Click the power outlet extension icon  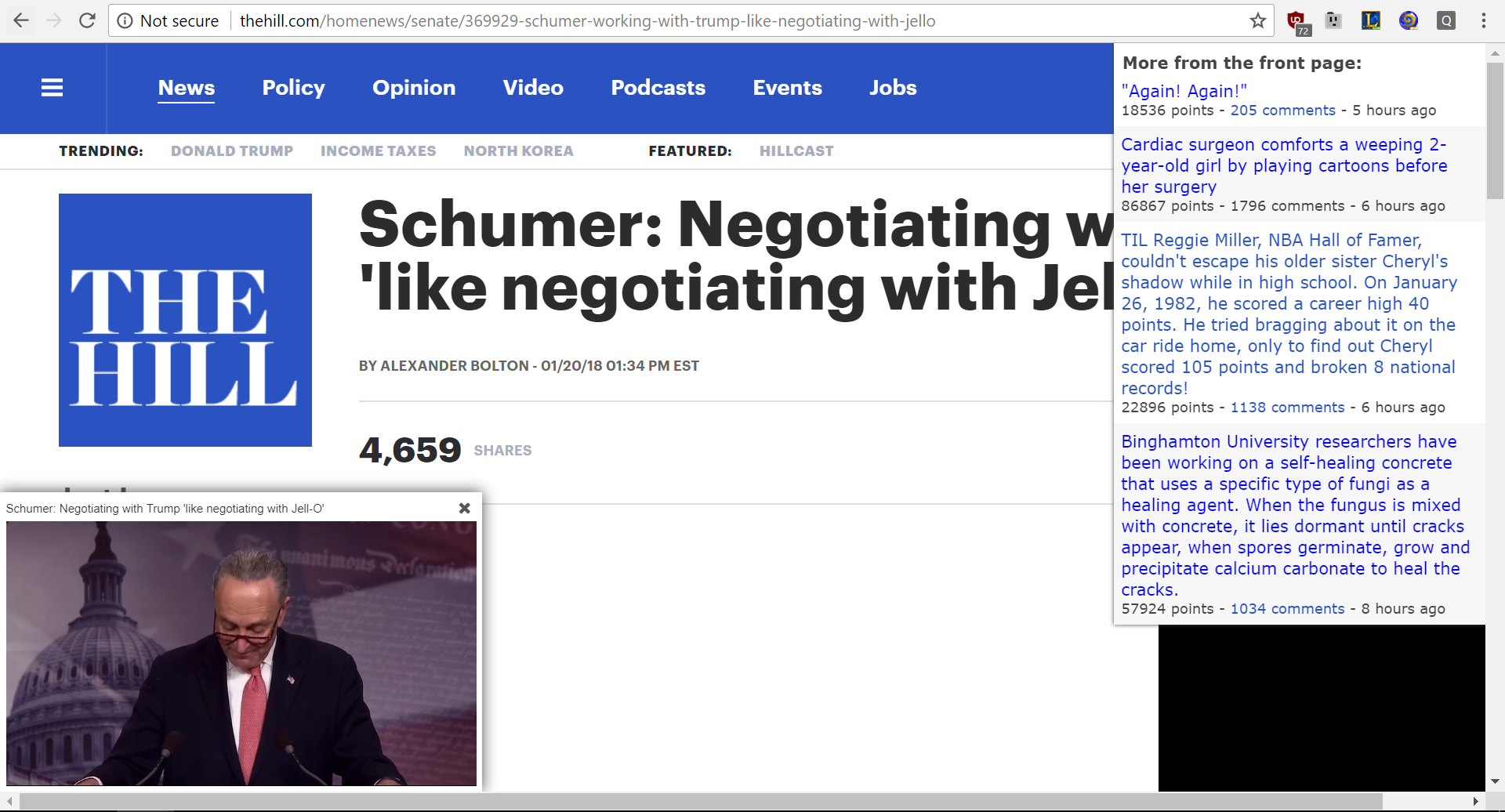1333,20
